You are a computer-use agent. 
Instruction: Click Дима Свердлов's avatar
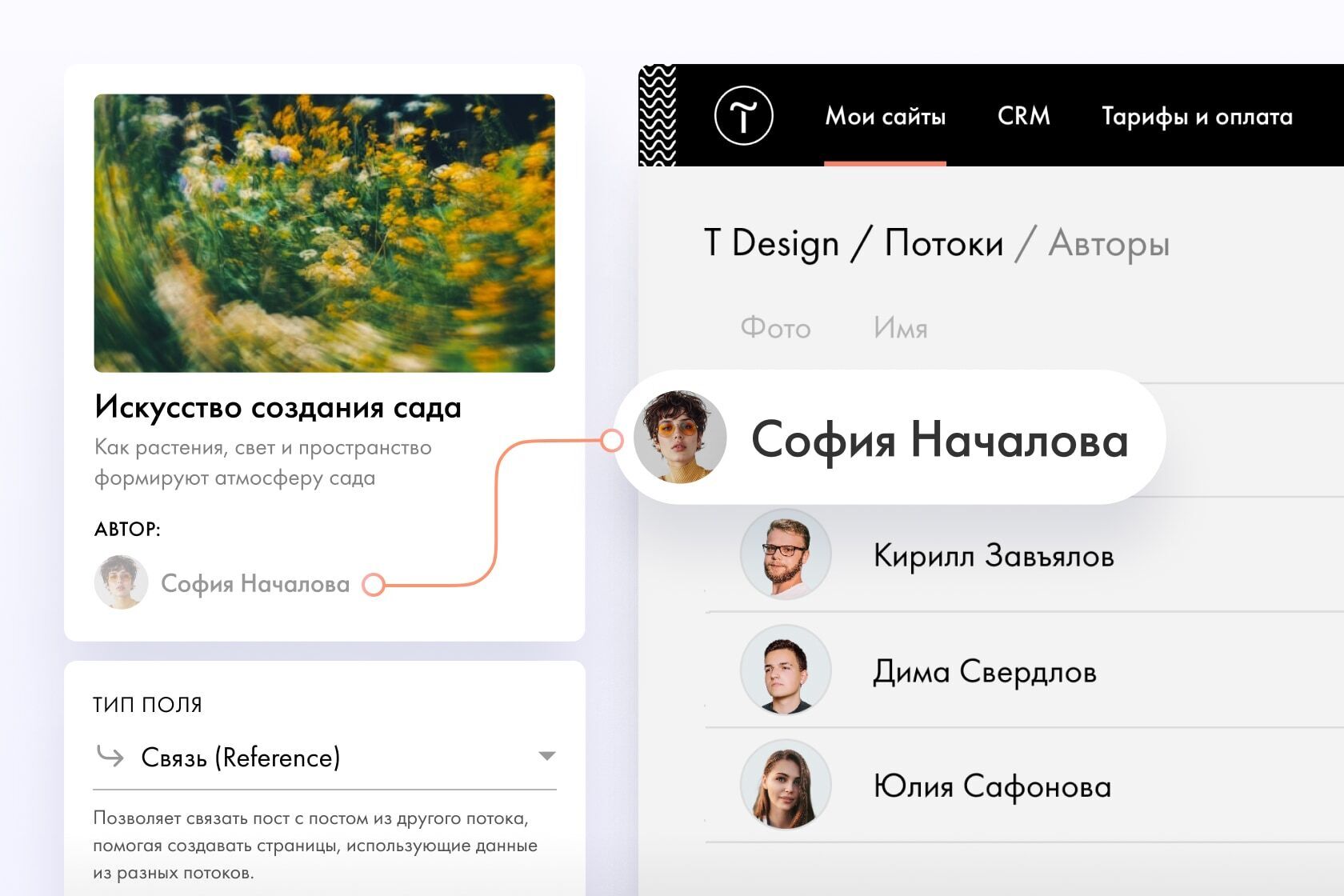click(786, 670)
